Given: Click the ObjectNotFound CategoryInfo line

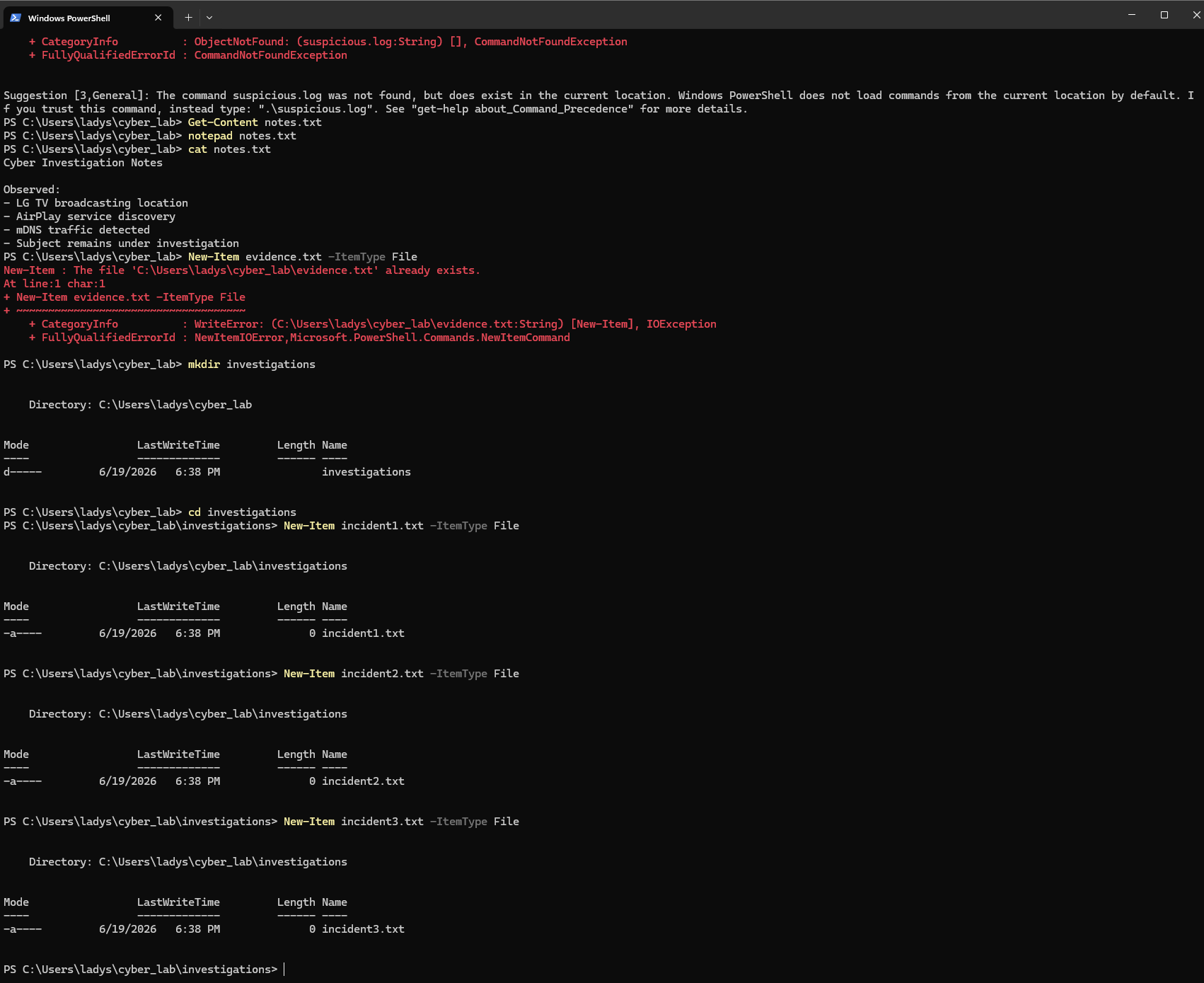Looking at the screenshot, I should 328,42.
